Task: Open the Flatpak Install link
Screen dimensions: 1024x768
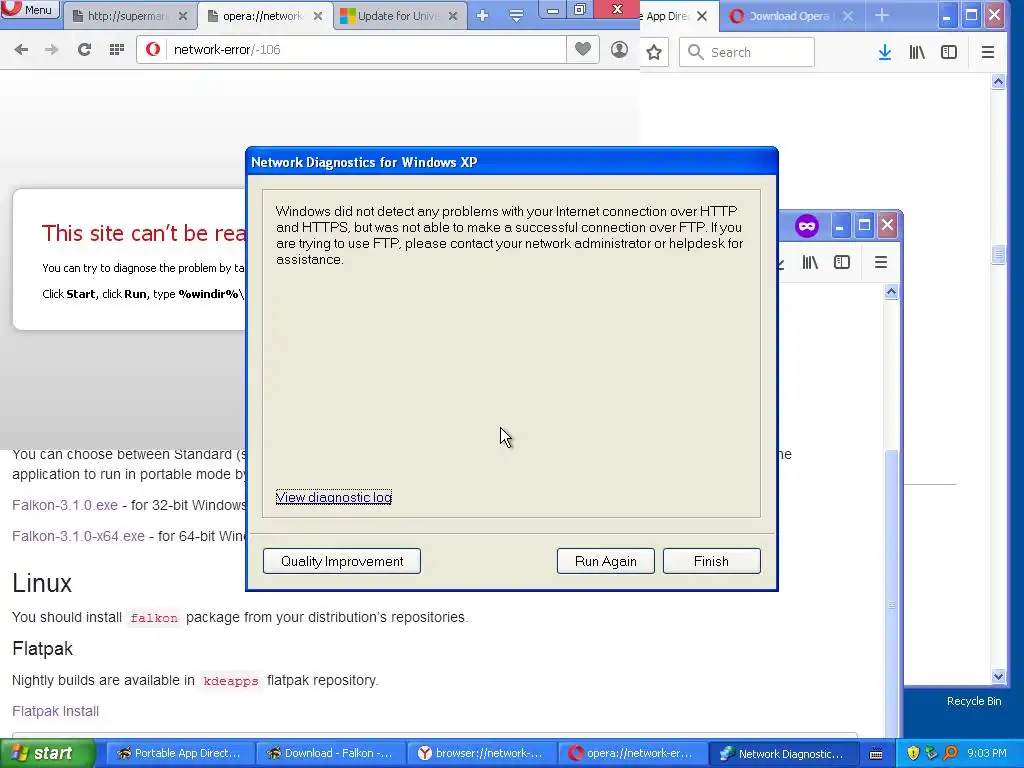Action: pos(56,711)
